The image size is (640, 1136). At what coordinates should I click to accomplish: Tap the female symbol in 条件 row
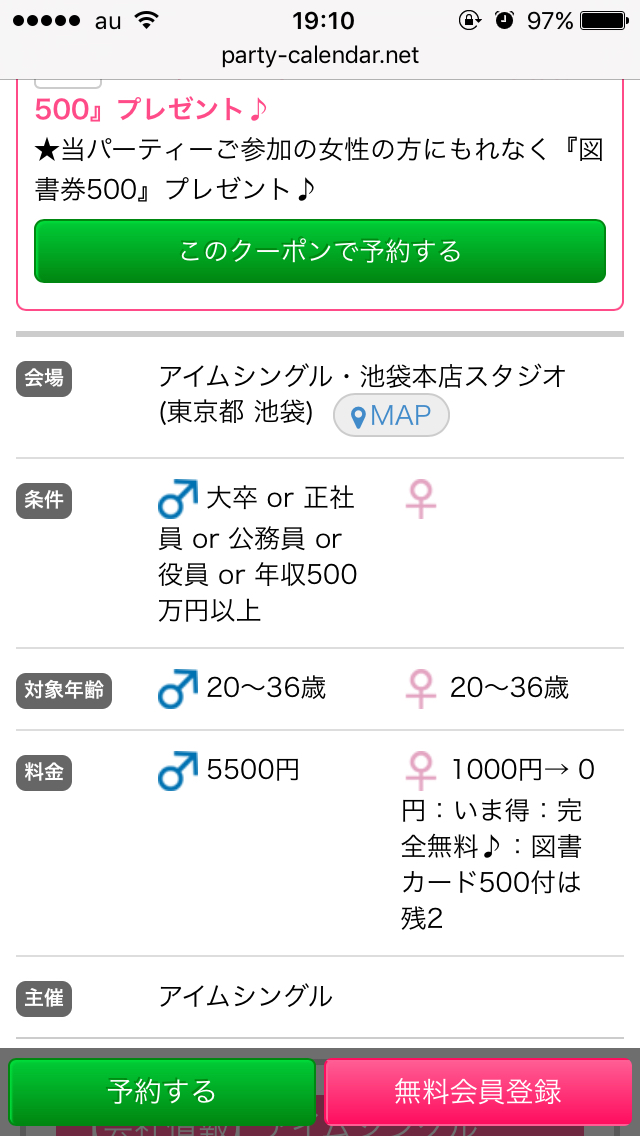coord(421,499)
